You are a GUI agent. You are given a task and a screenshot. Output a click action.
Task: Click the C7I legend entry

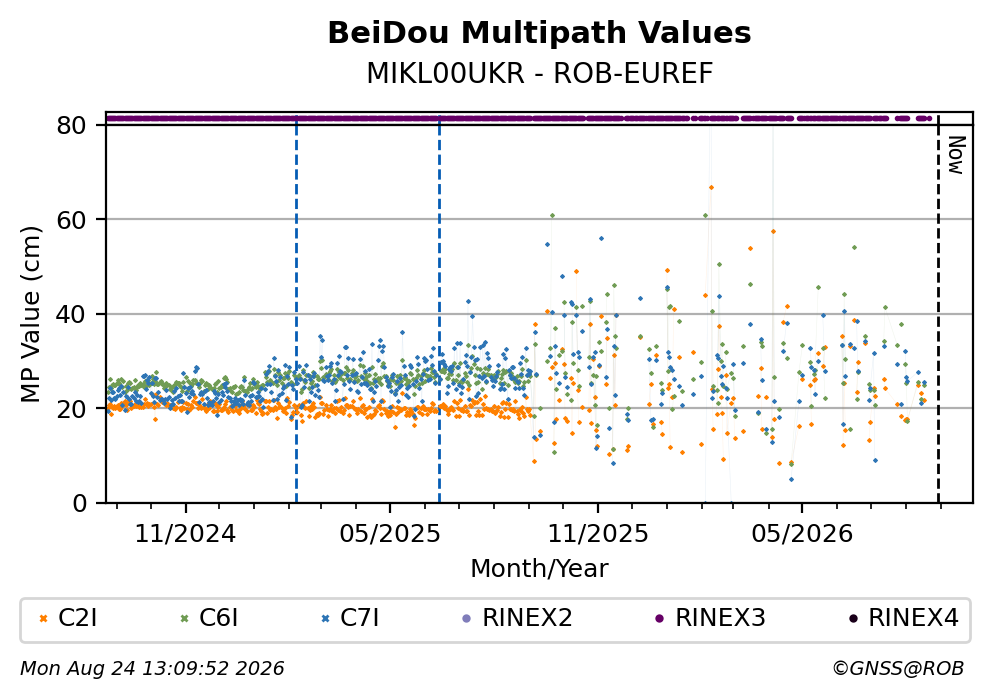[x=350, y=618]
